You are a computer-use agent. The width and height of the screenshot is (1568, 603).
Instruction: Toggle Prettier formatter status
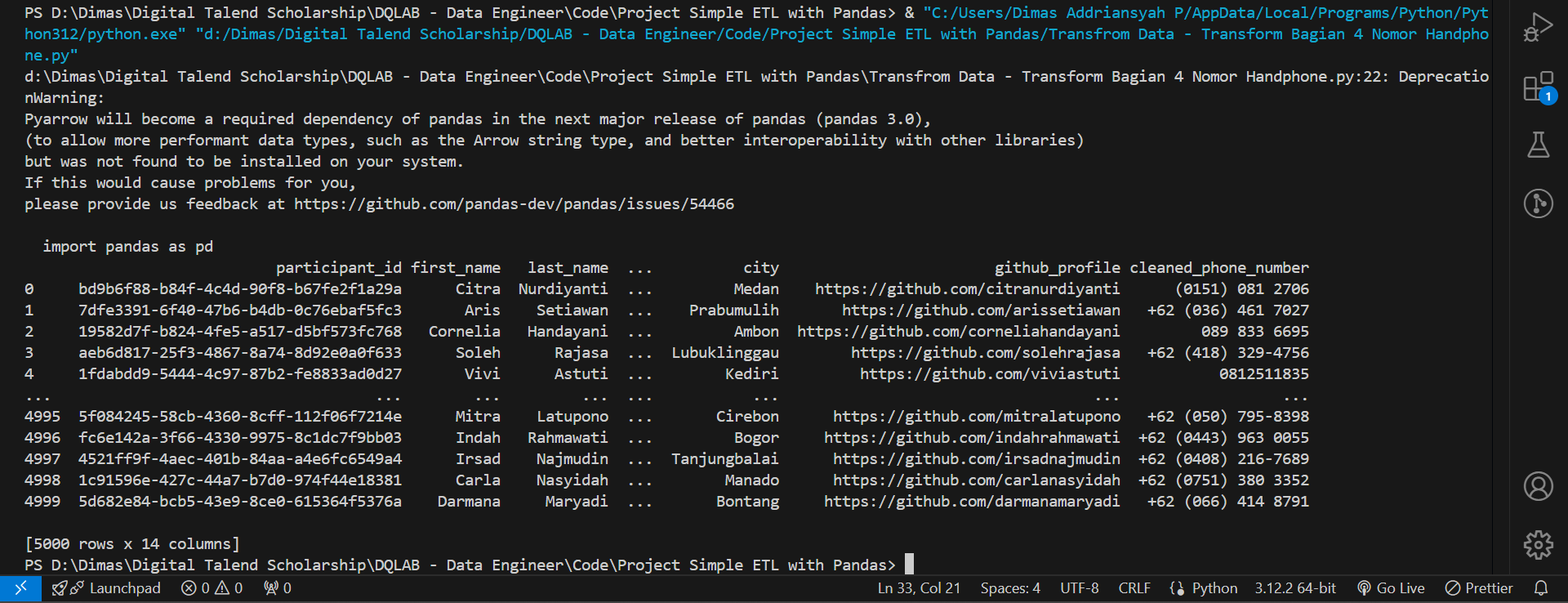click(x=1479, y=588)
